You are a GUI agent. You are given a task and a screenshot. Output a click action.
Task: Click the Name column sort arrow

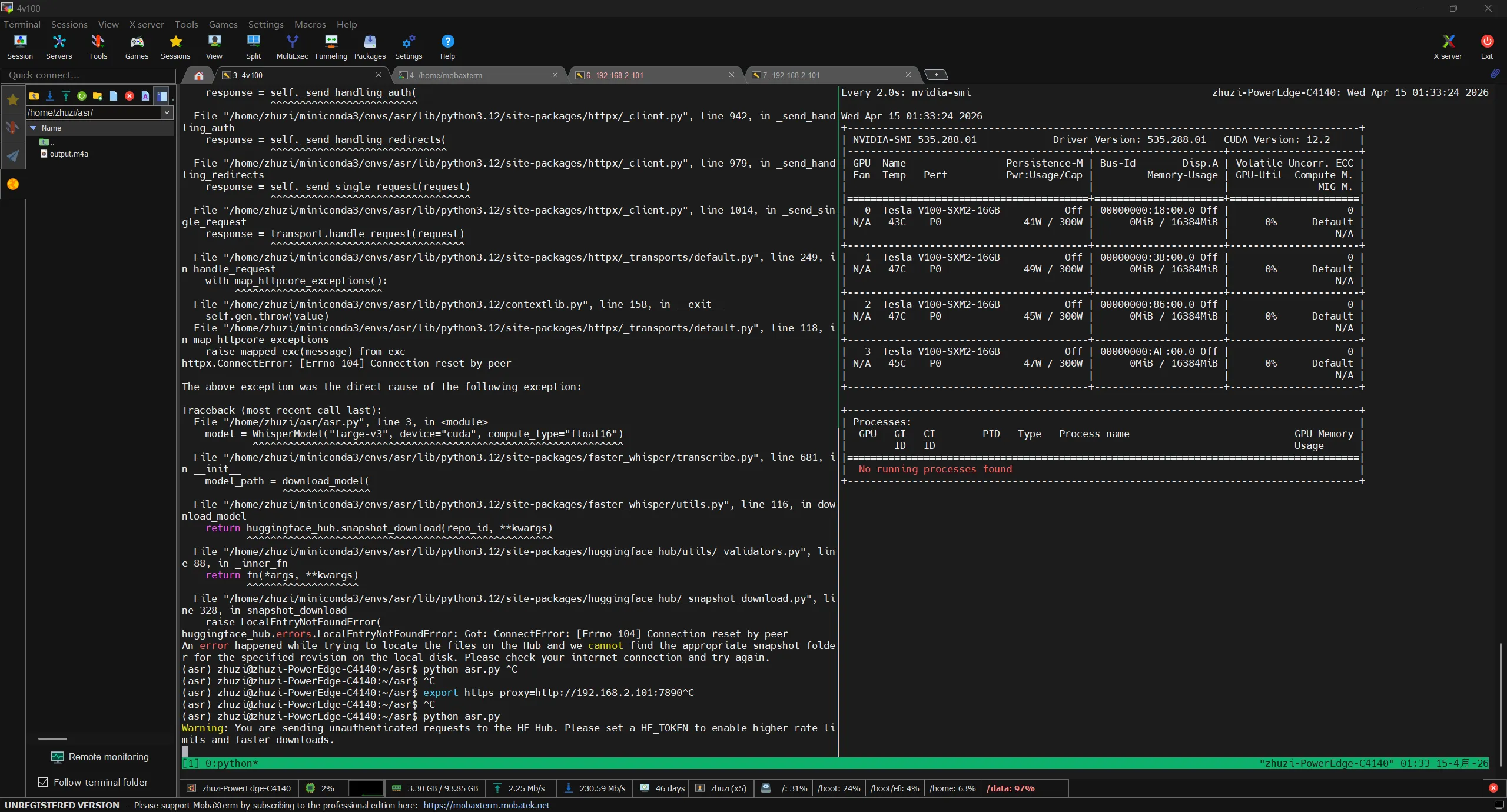34,128
